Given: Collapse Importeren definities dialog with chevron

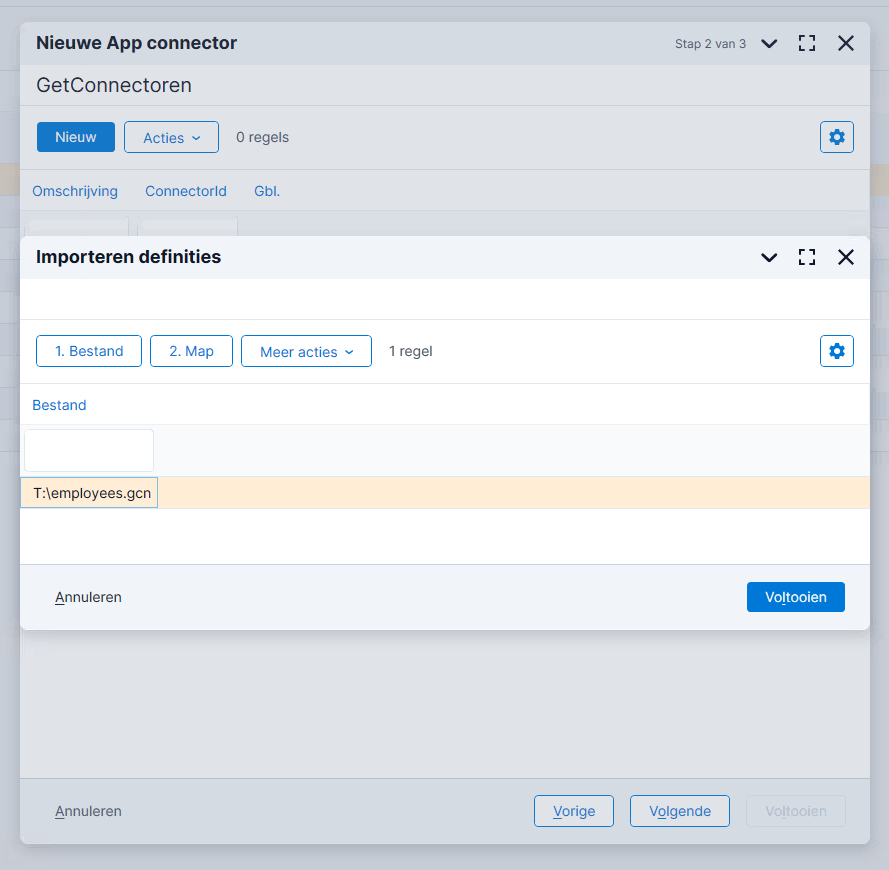Looking at the screenshot, I should (769, 257).
